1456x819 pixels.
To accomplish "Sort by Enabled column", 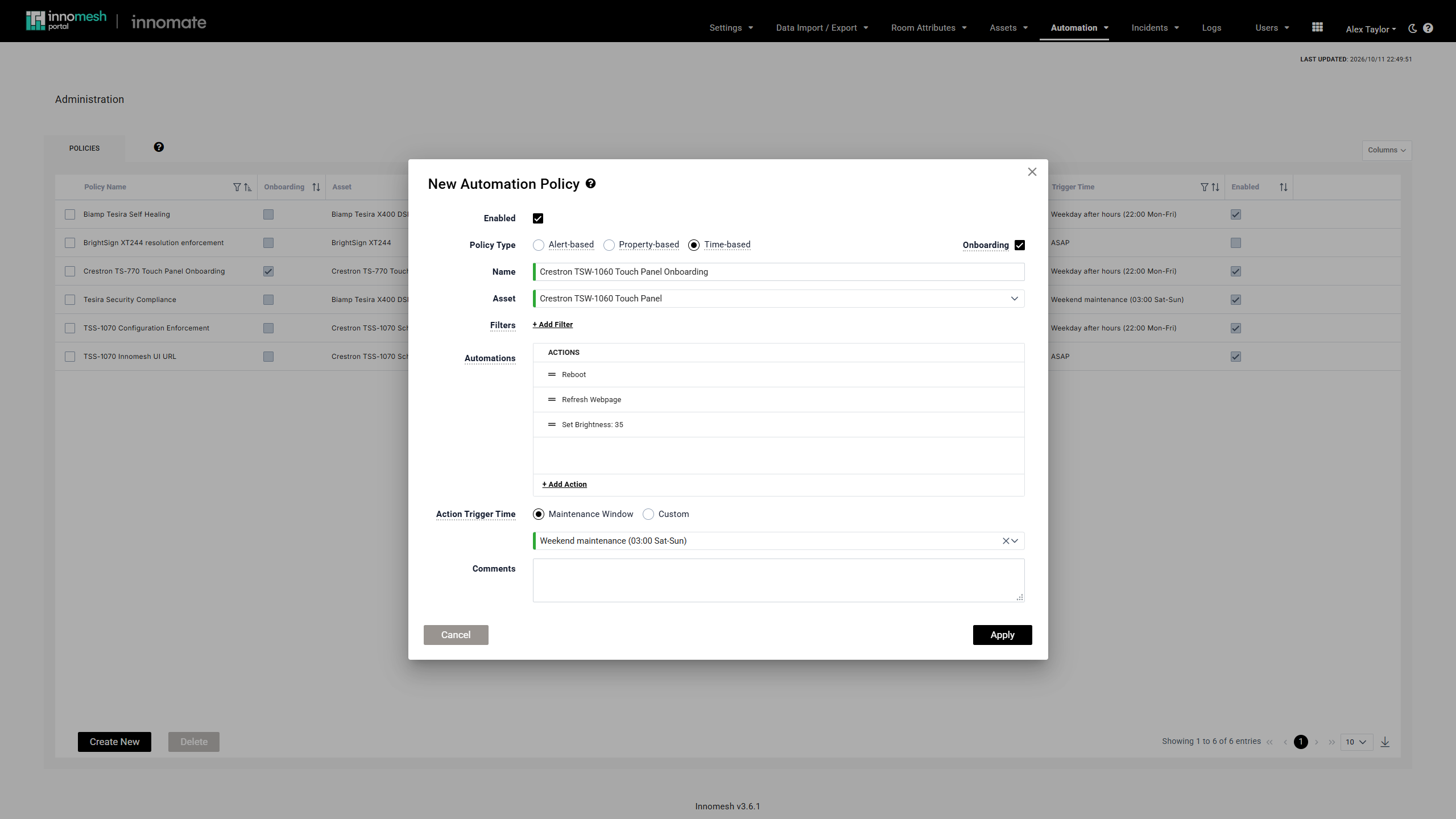I will pos(1284,187).
